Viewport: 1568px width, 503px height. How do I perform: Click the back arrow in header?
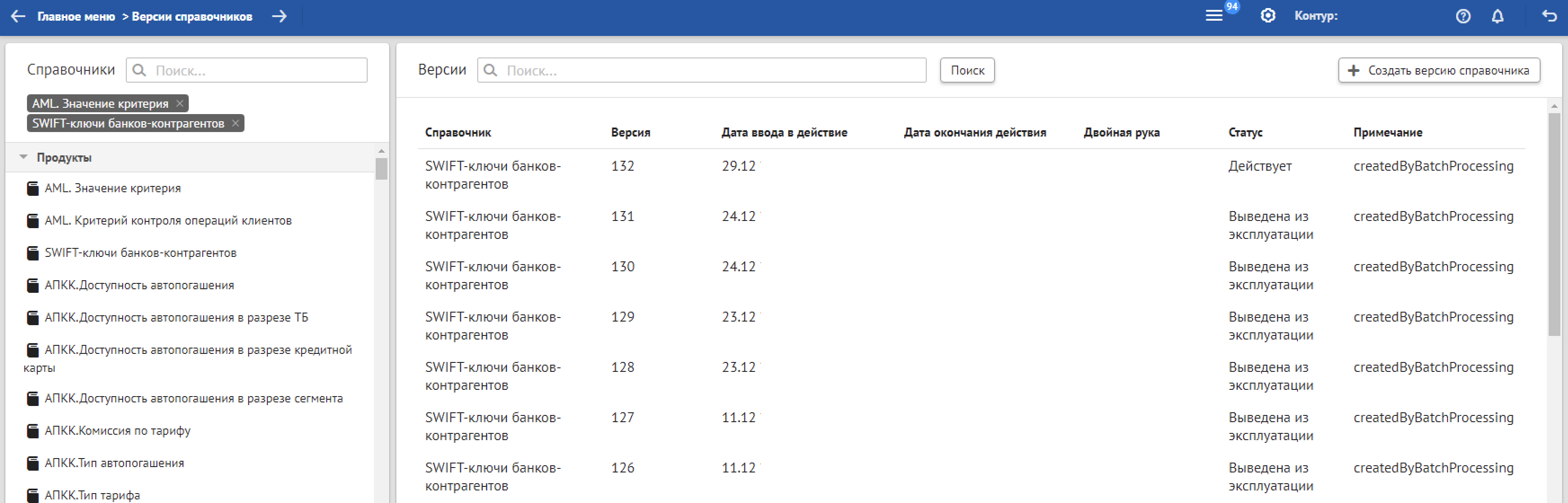coord(18,17)
